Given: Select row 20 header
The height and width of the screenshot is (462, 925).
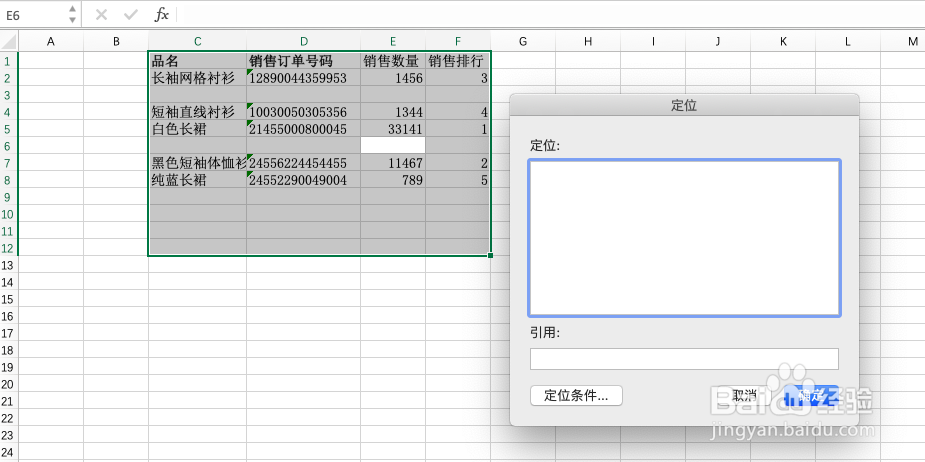Looking at the screenshot, I should (9, 385).
